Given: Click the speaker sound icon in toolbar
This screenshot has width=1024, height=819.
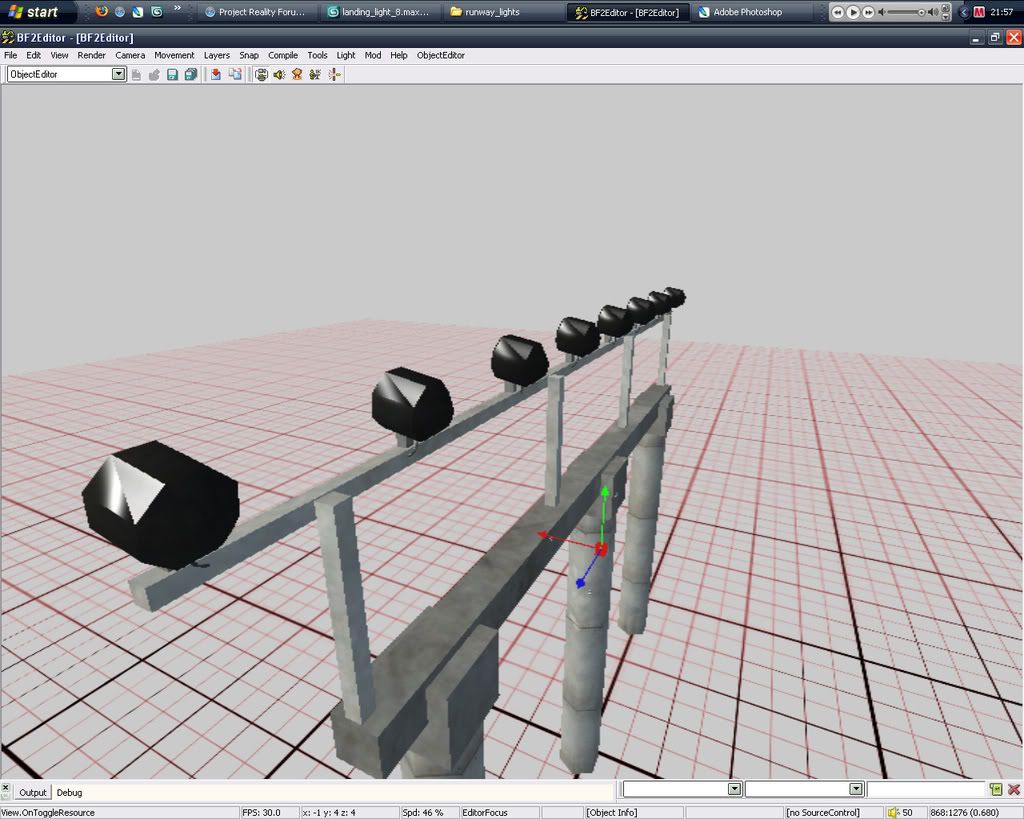Looking at the screenshot, I should [279, 75].
